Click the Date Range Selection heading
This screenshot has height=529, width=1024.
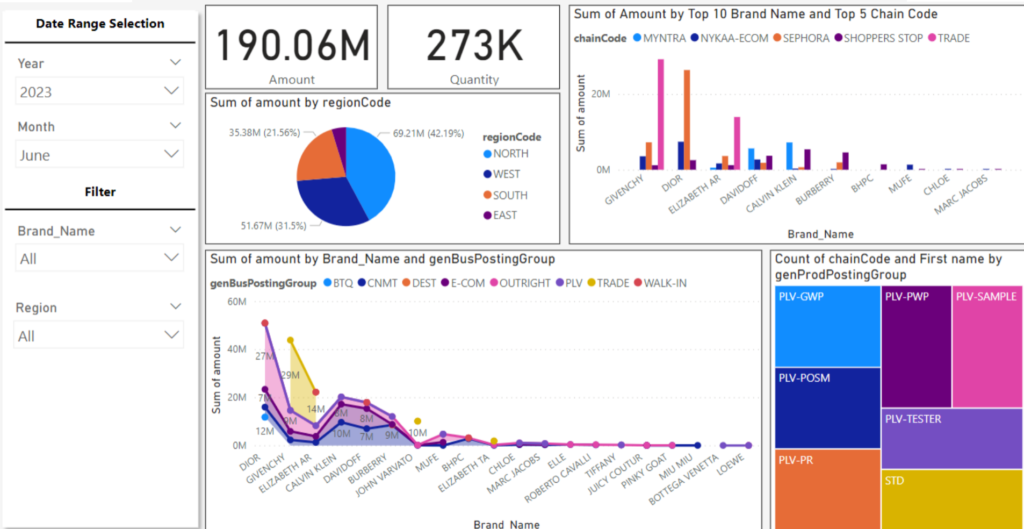pyautogui.click(x=100, y=24)
